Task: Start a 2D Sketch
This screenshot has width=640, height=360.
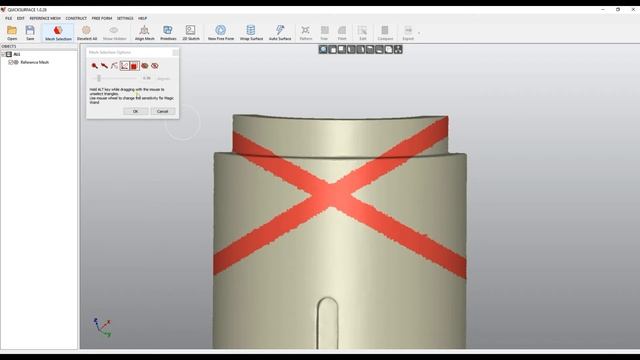Action: click(x=191, y=32)
